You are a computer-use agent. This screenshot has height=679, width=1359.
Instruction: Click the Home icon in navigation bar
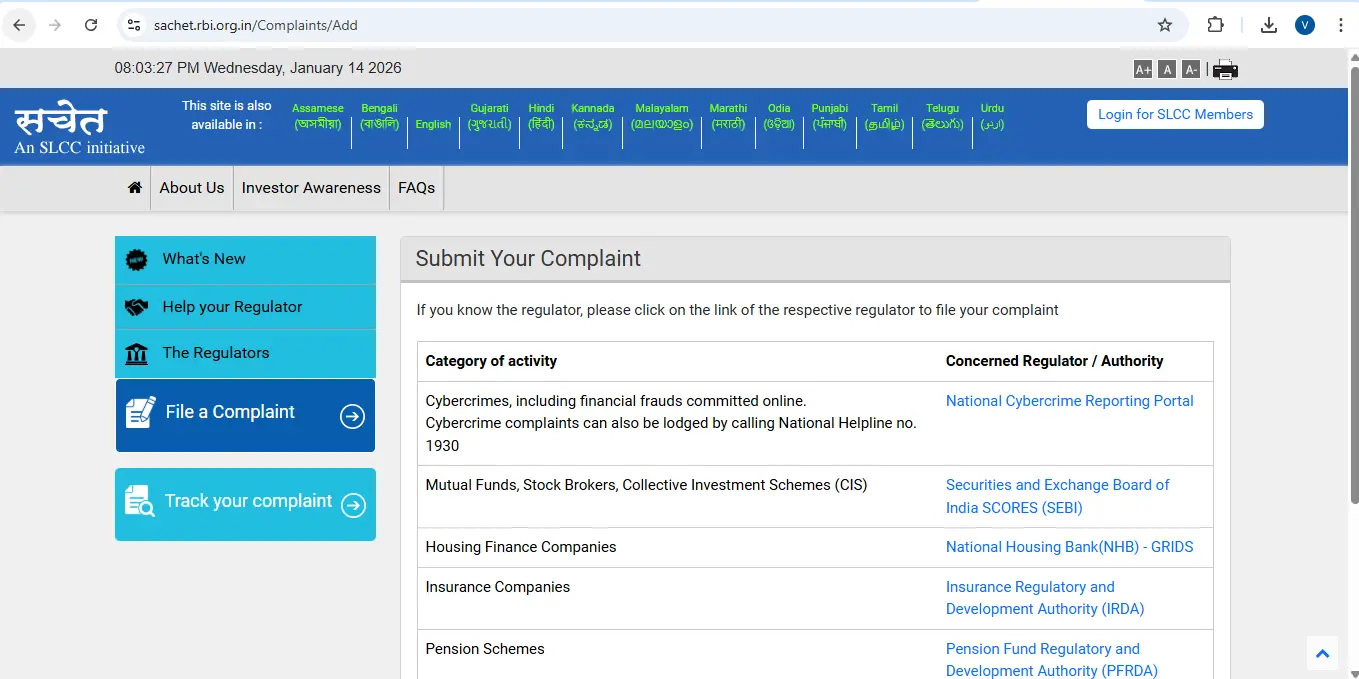135,188
